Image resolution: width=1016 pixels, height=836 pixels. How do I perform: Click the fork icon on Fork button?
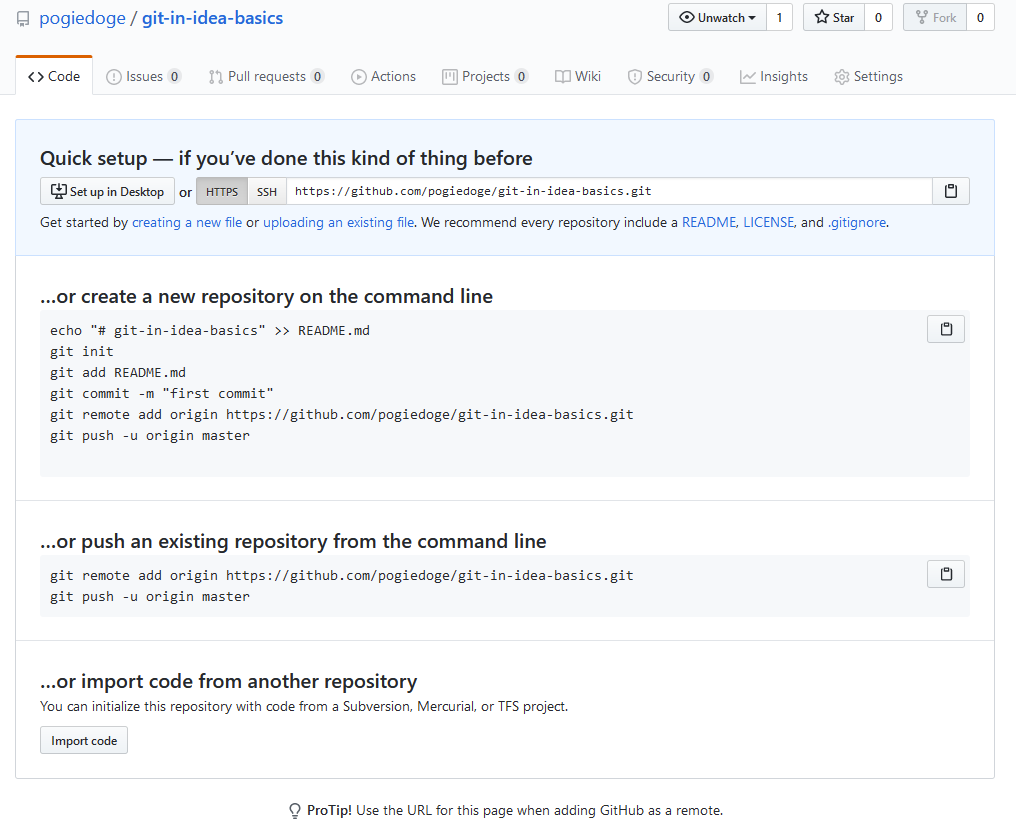click(921, 17)
